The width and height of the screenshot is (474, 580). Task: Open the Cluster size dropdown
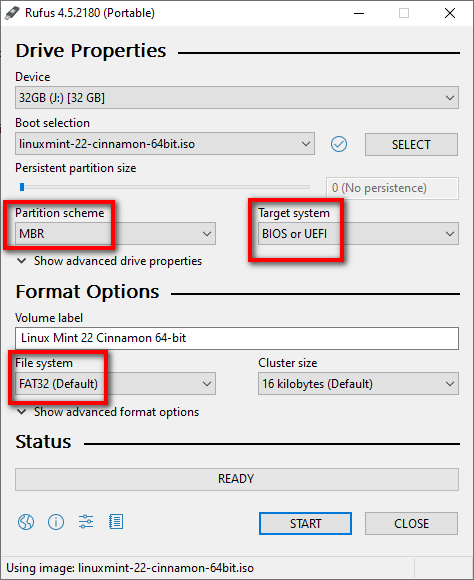point(358,384)
